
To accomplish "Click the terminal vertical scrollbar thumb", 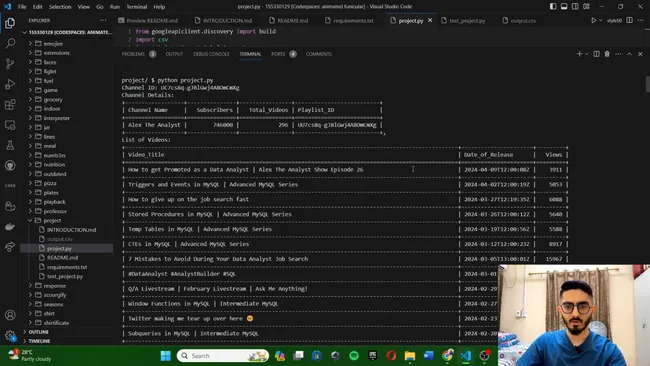I will 648,84.
